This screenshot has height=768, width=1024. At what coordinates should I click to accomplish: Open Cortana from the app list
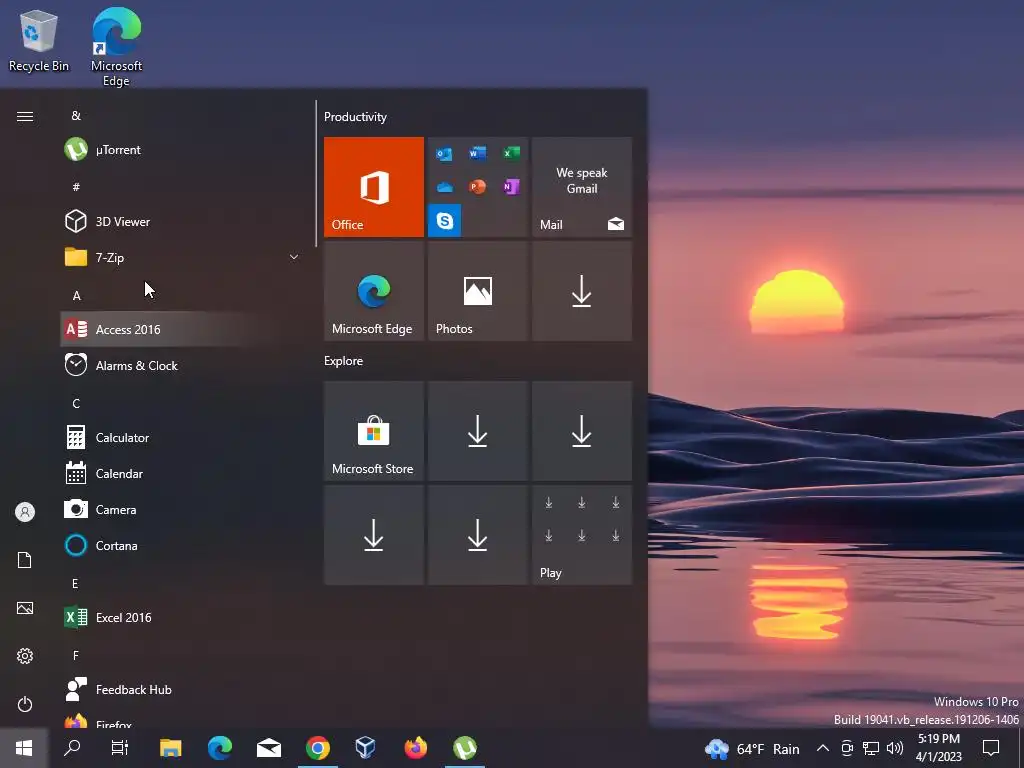[180, 545]
